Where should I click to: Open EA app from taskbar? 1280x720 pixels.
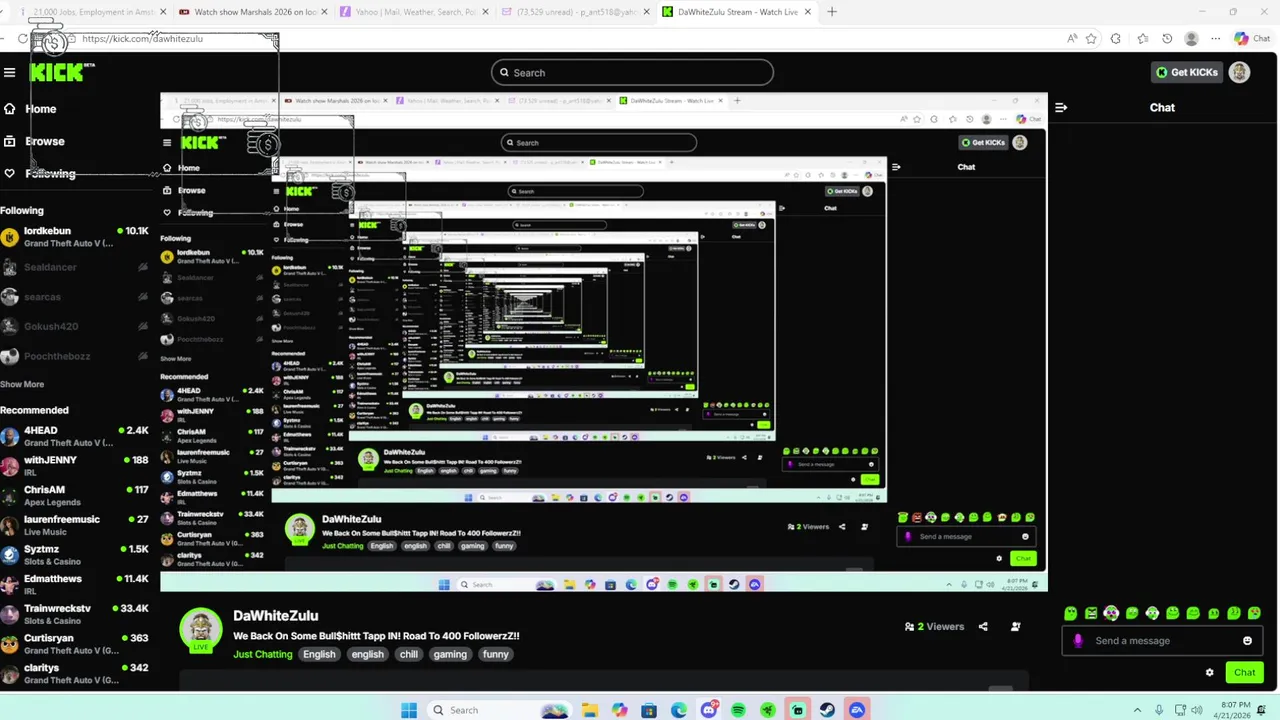pos(857,710)
